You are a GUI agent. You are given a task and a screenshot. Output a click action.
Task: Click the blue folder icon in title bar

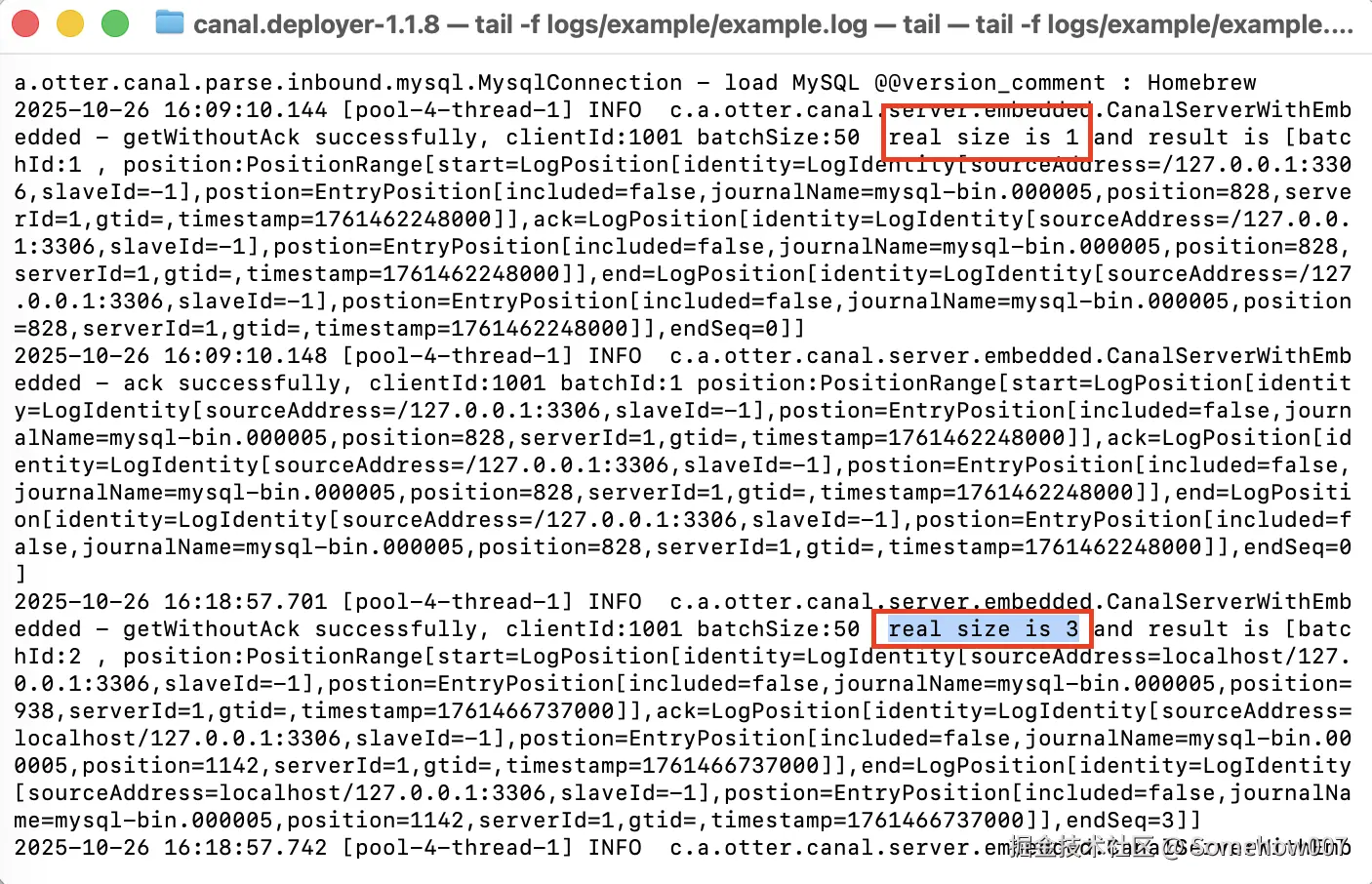tap(170, 22)
